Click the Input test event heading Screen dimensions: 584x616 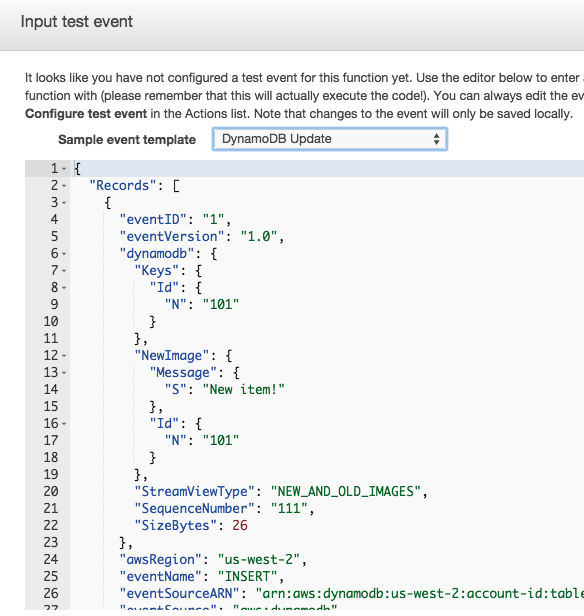(77, 22)
